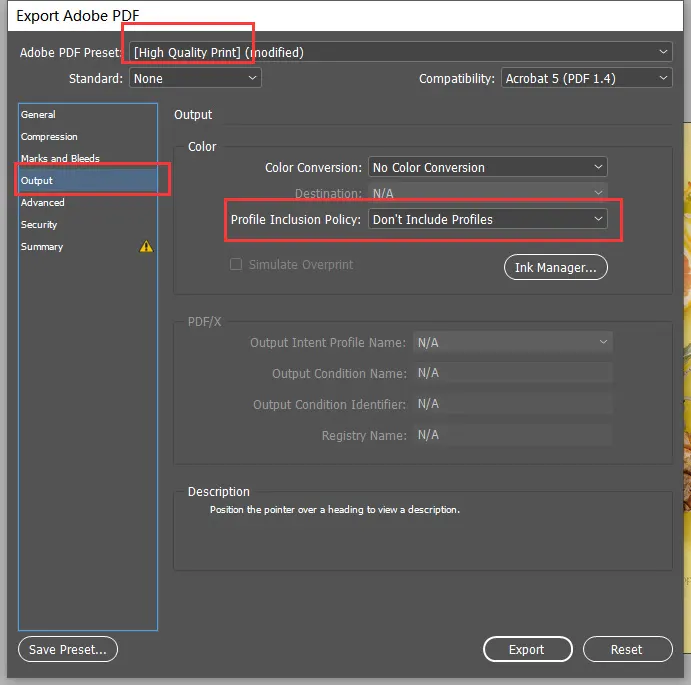Toggle the Simulate Overprint checkbox
This screenshot has width=691, height=685.
click(236, 264)
